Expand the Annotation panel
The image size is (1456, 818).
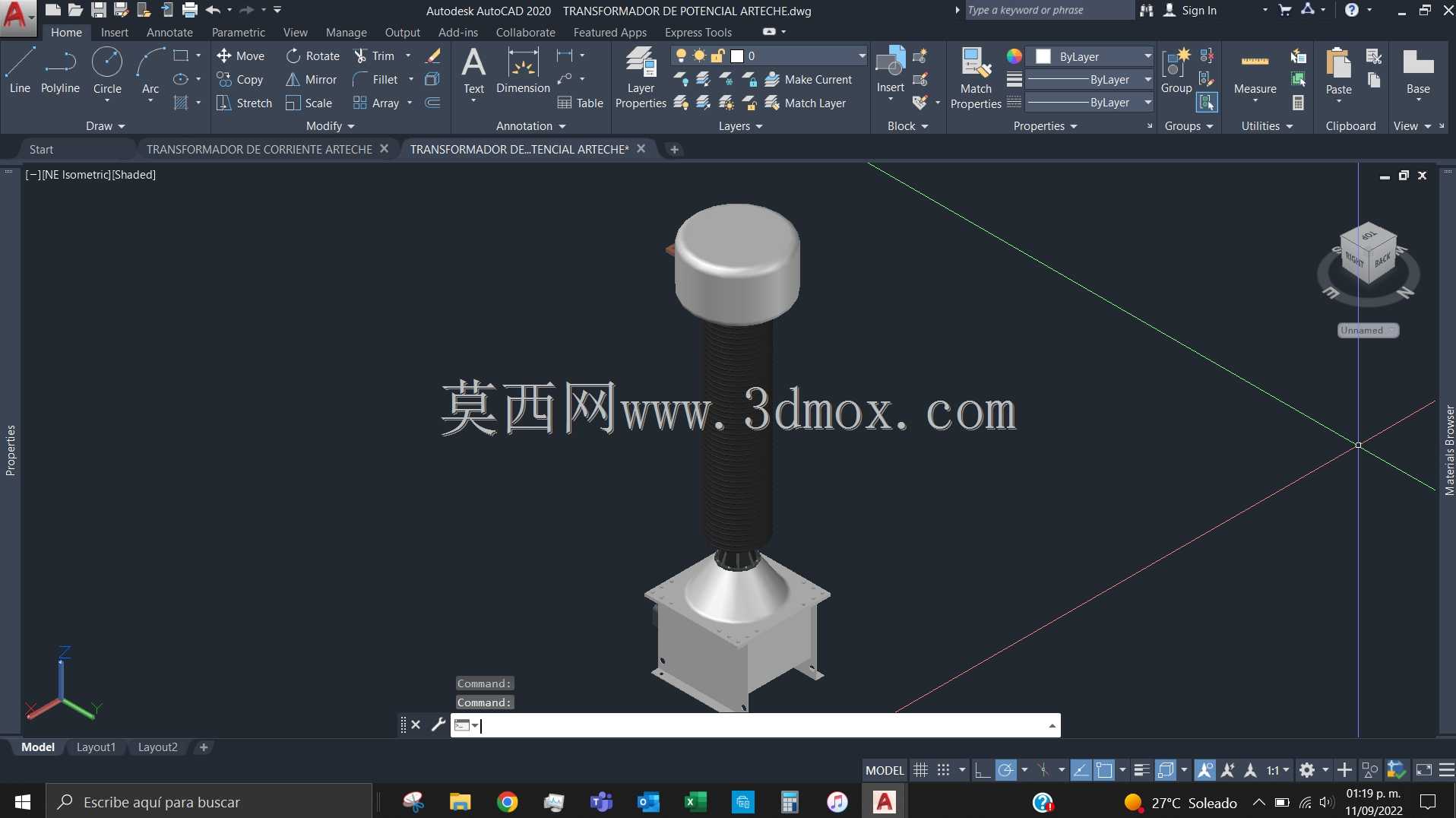point(530,125)
